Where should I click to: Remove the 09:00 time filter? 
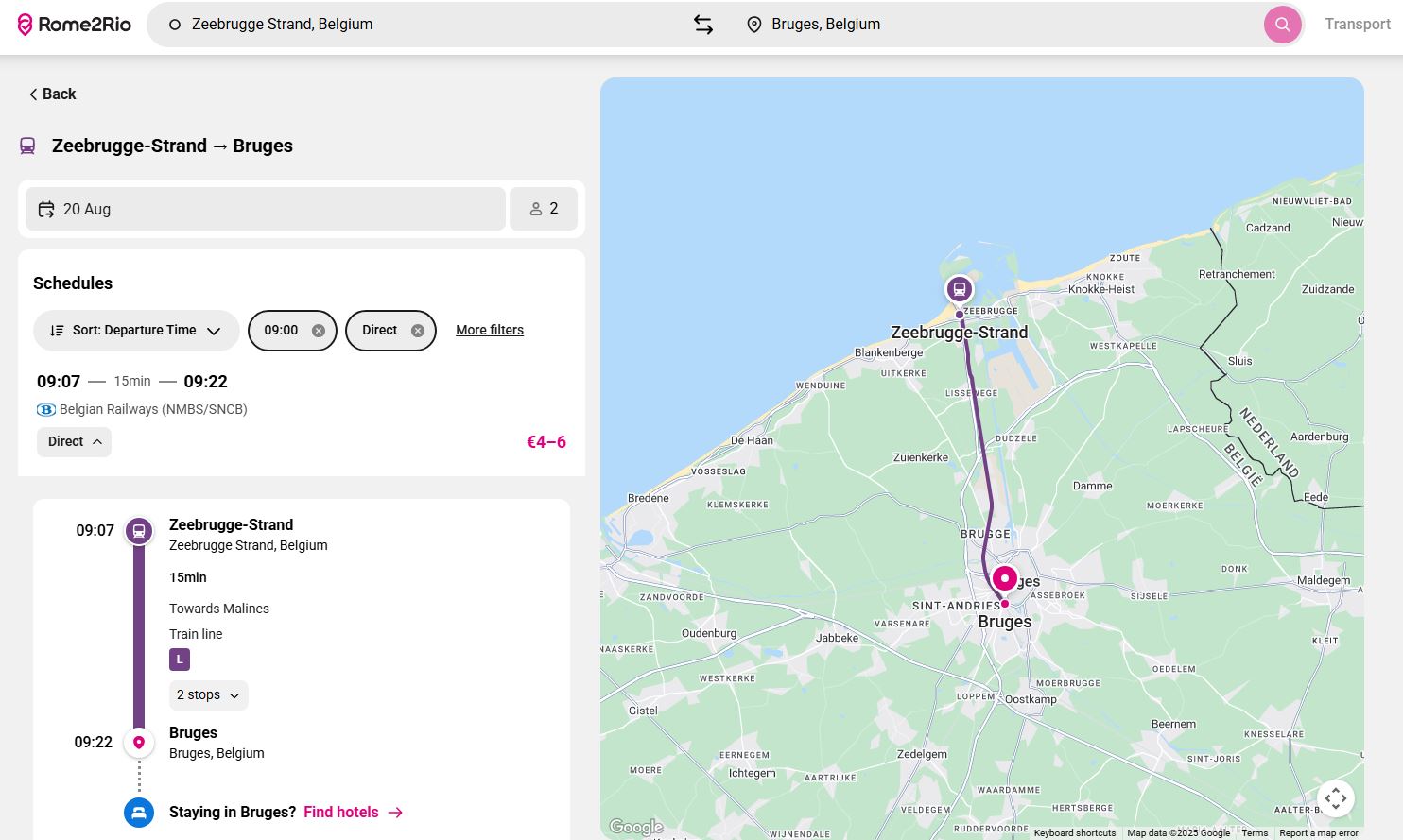click(319, 331)
